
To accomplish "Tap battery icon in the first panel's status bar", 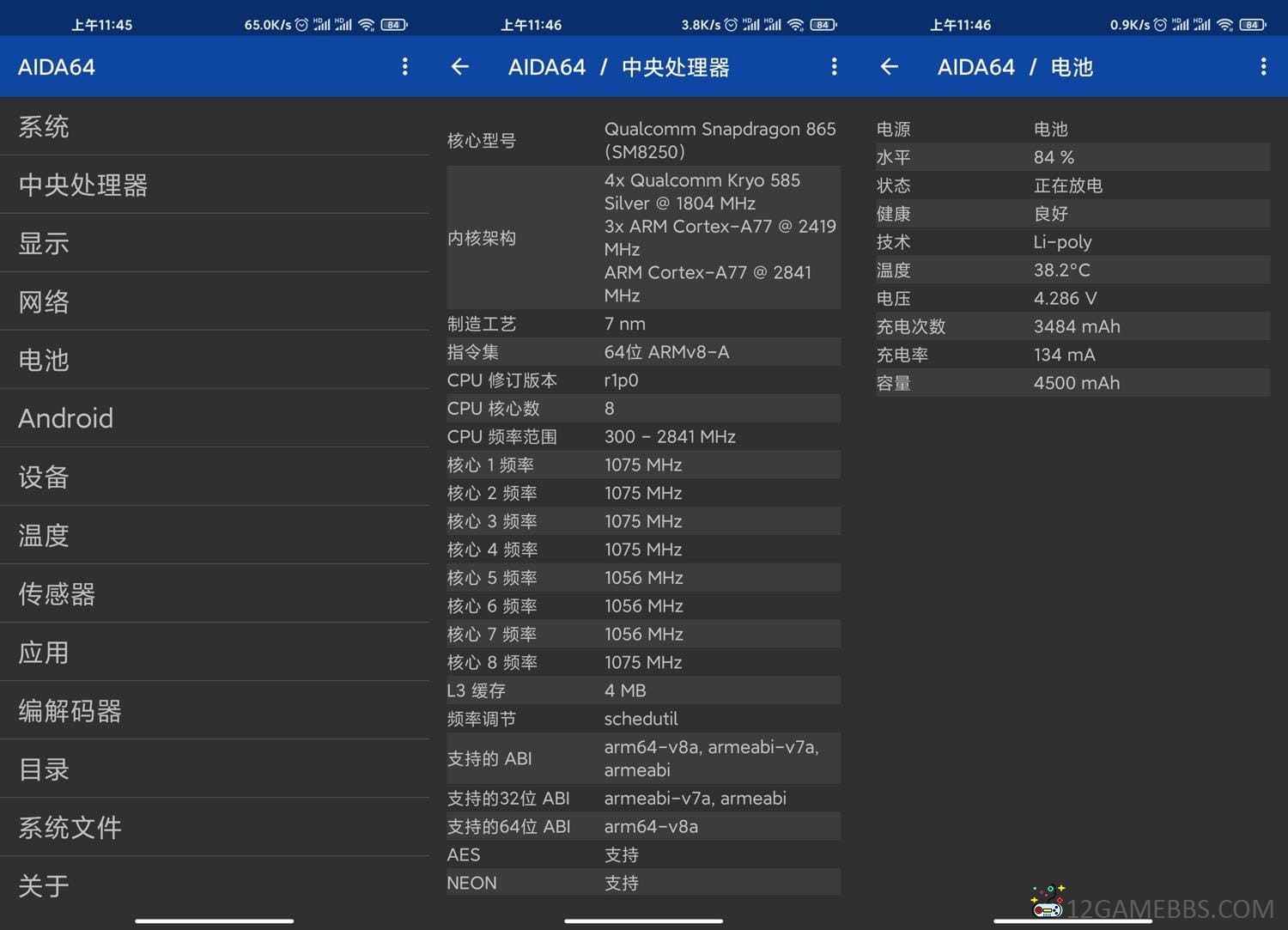I will click(394, 25).
